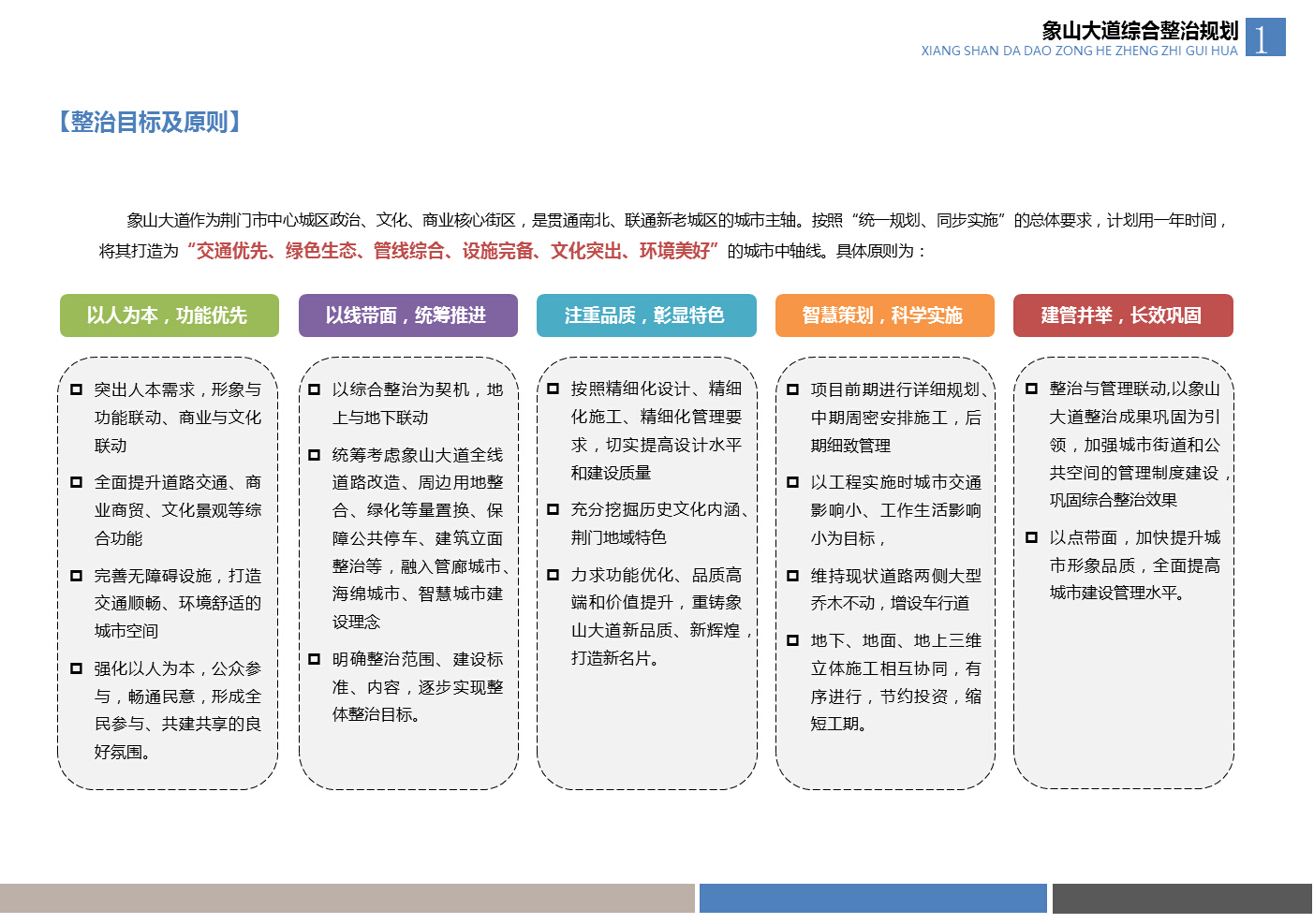Click the blue page number 1 box
The image size is (1314, 924).
(x=1265, y=37)
